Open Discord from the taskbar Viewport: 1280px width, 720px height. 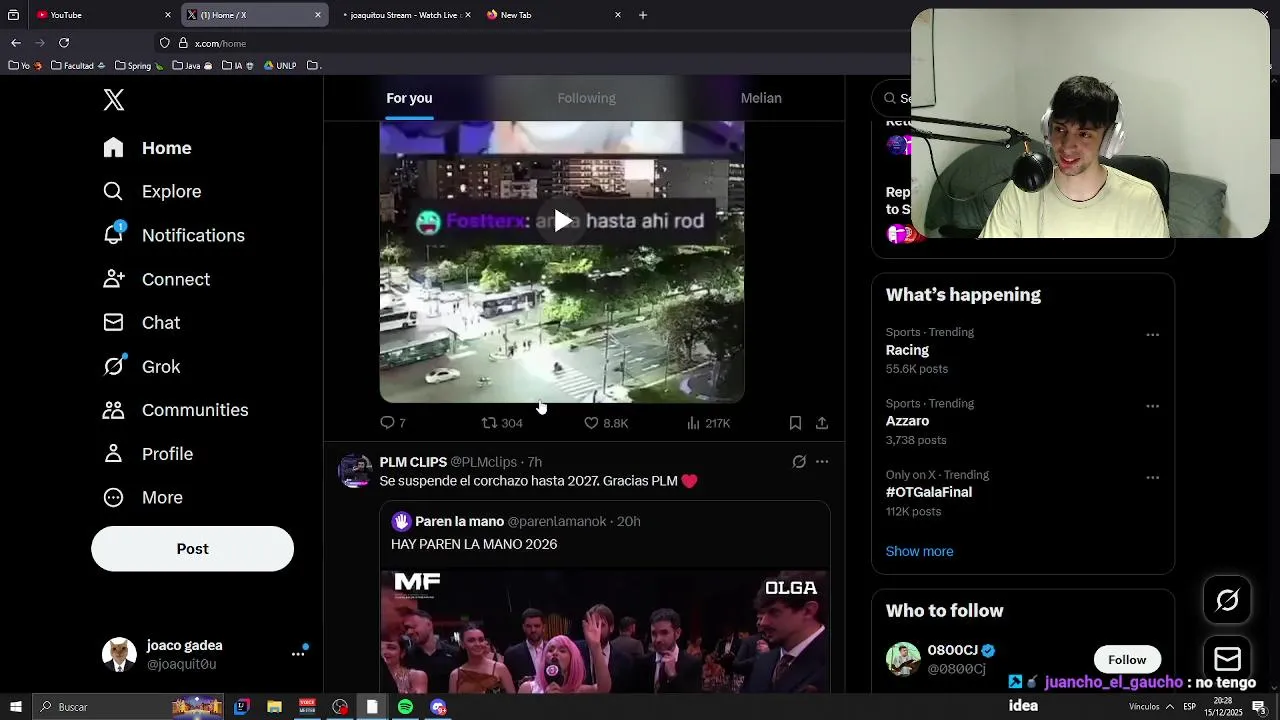pyautogui.click(x=438, y=707)
